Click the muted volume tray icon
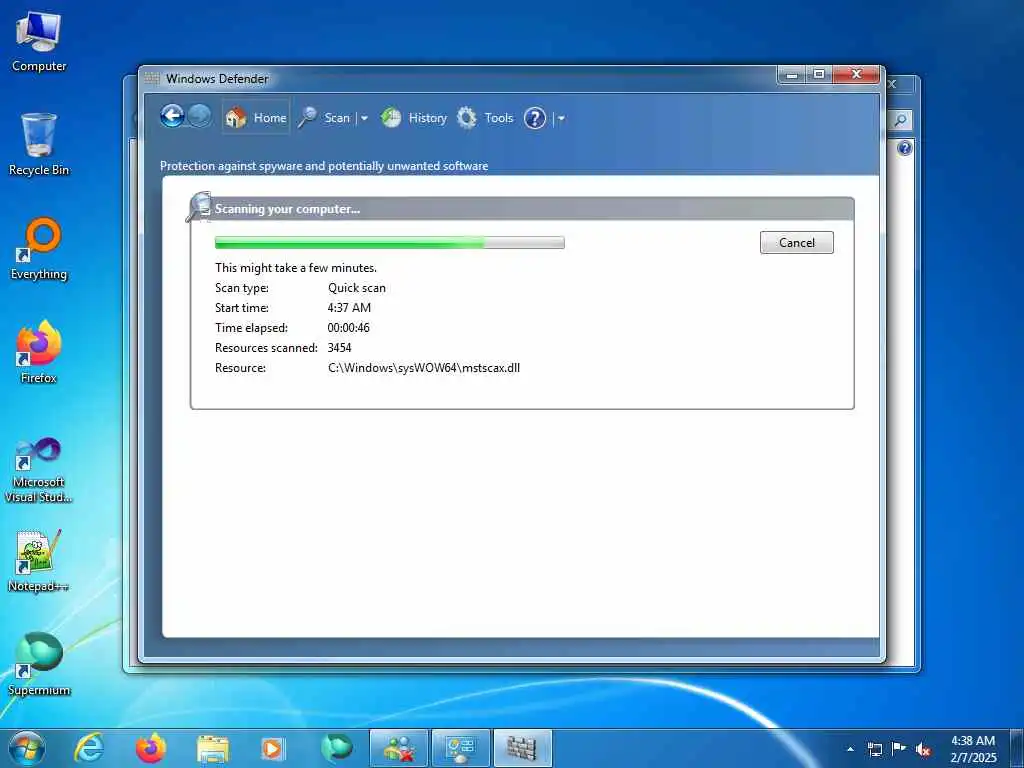The width and height of the screenshot is (1024, 768). tap(923, 749)
